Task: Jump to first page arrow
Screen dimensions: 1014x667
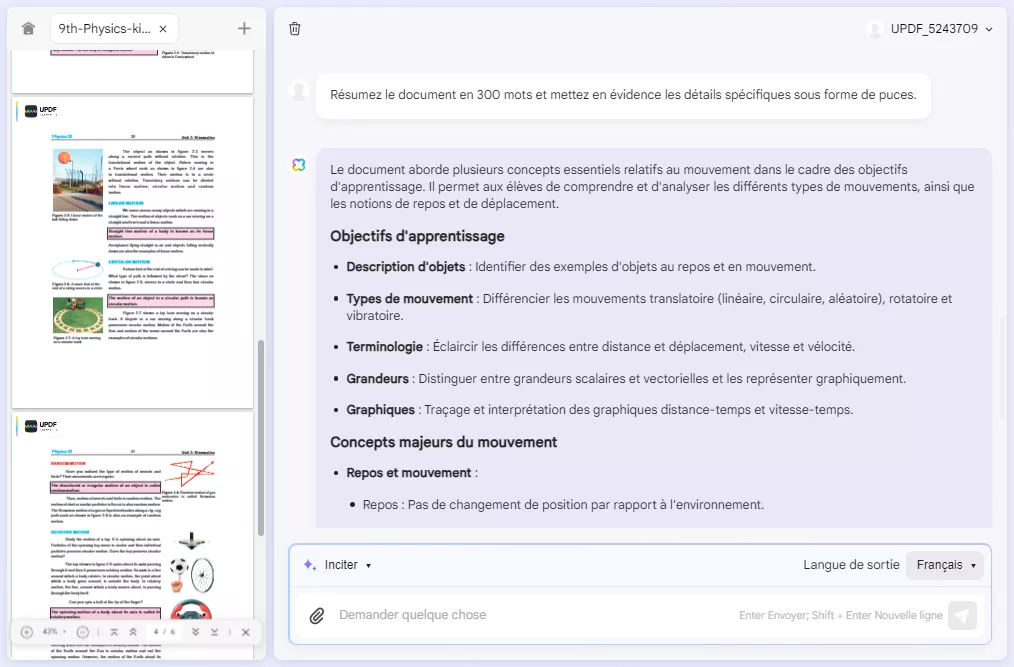Action: [114, 632]
